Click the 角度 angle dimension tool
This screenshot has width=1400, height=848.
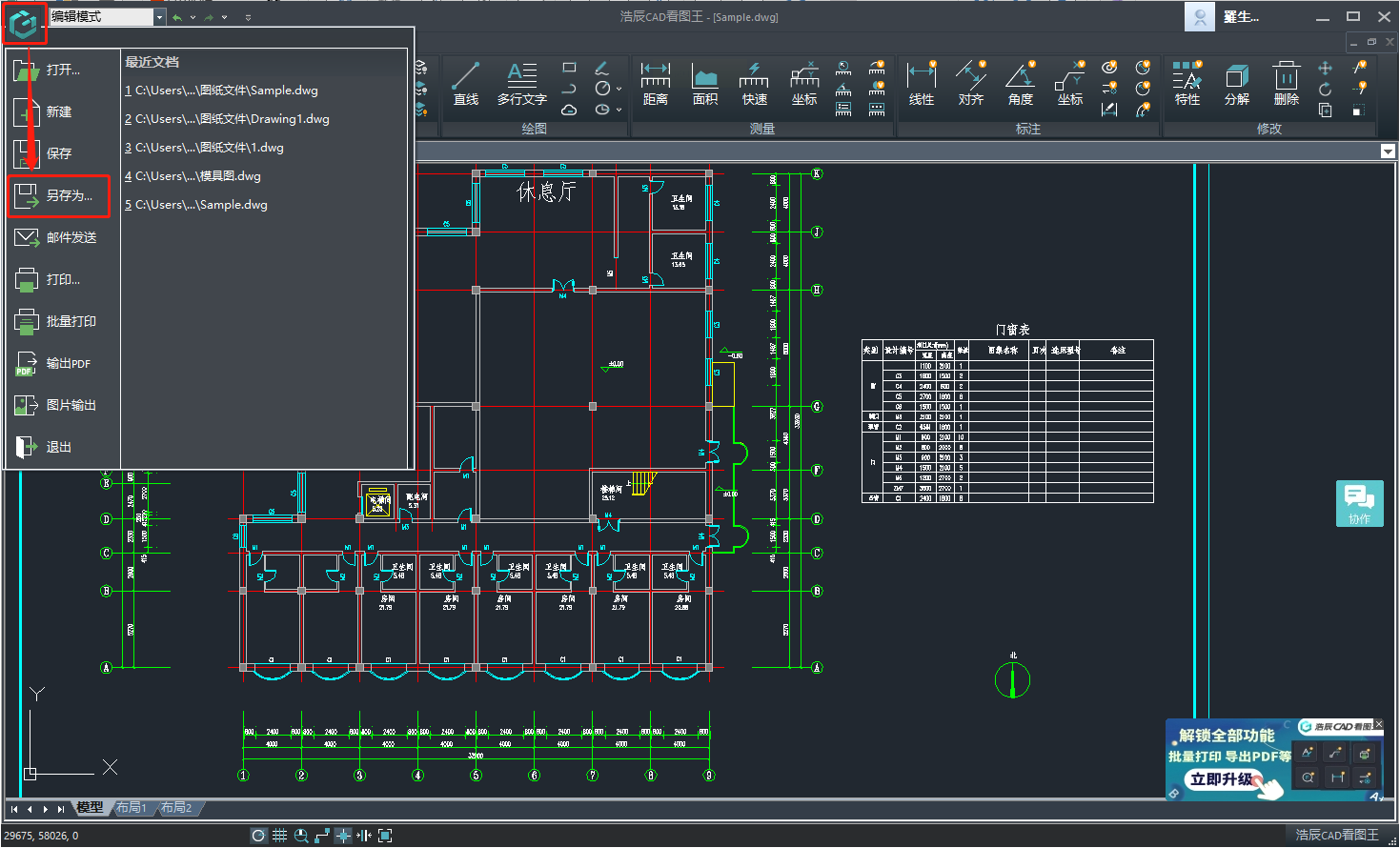1020,83
